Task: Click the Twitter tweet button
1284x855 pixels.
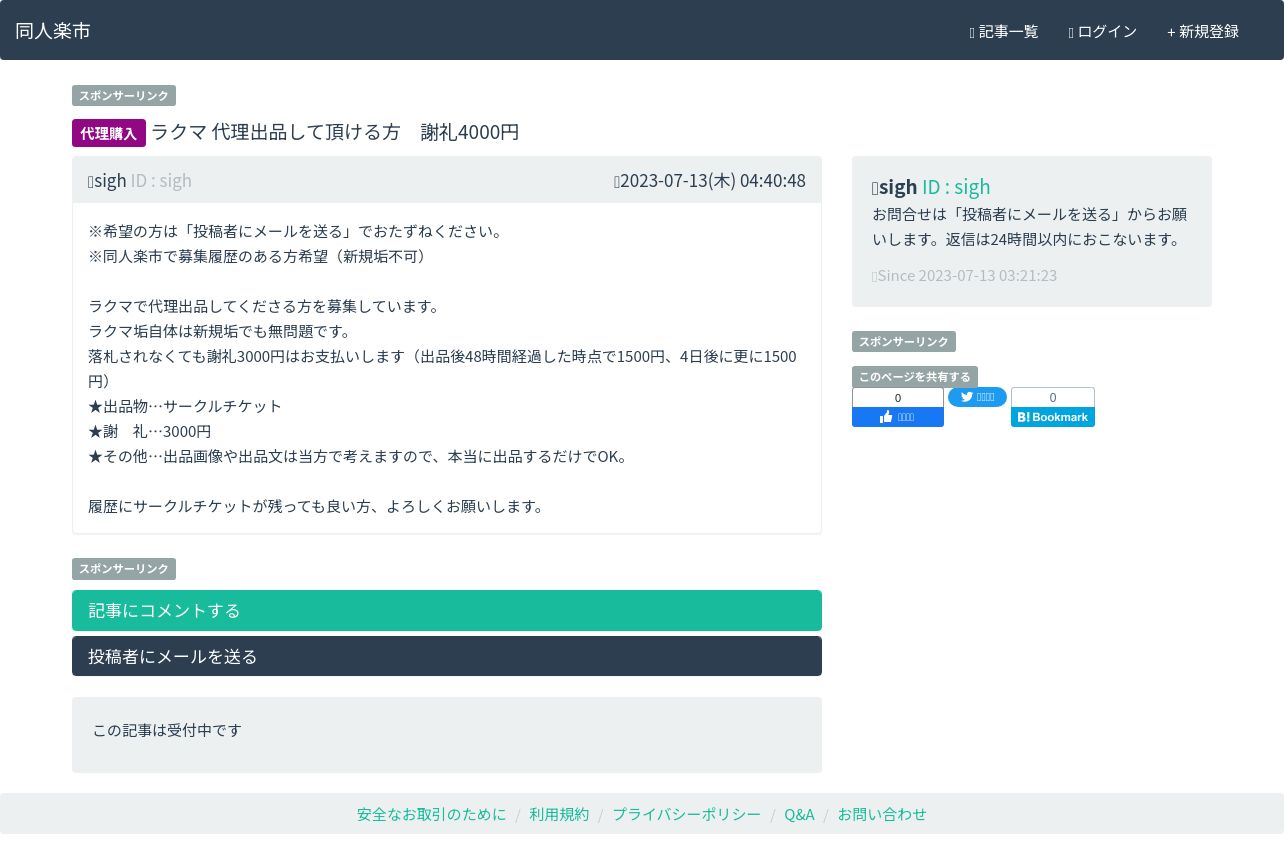Action: [977, 397]
